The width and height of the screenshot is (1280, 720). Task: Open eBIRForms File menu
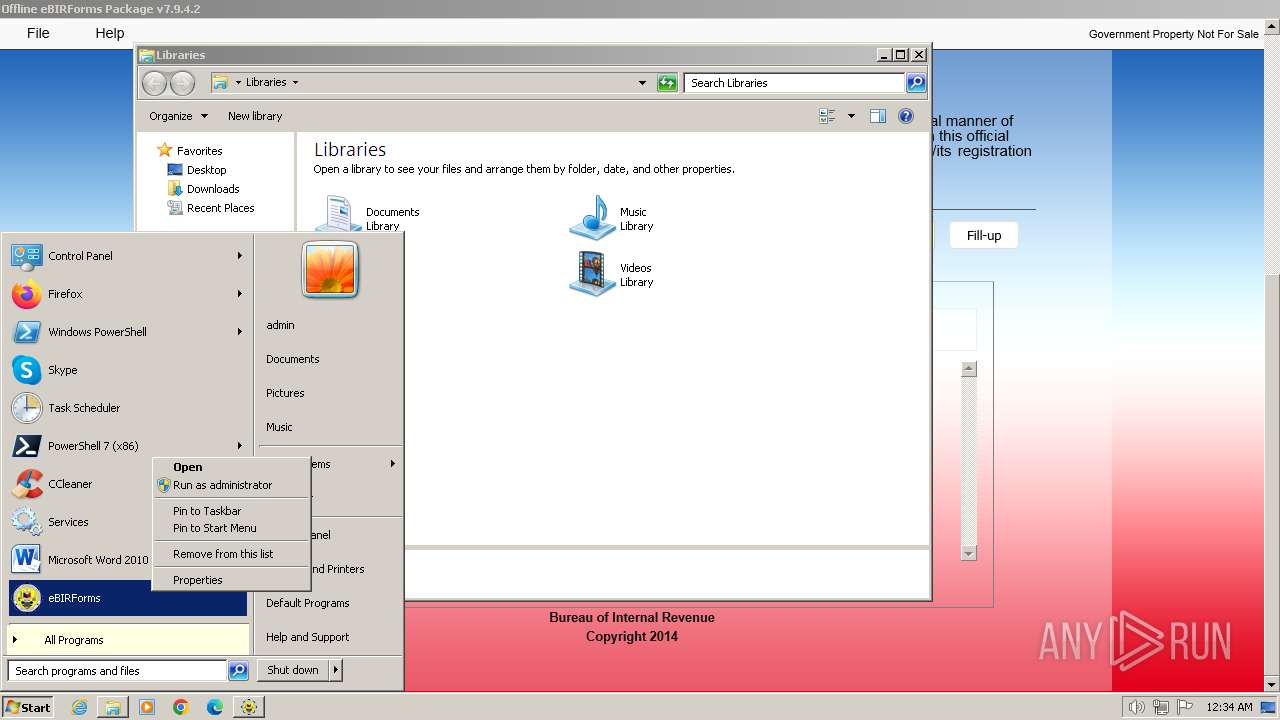point(38,33)
